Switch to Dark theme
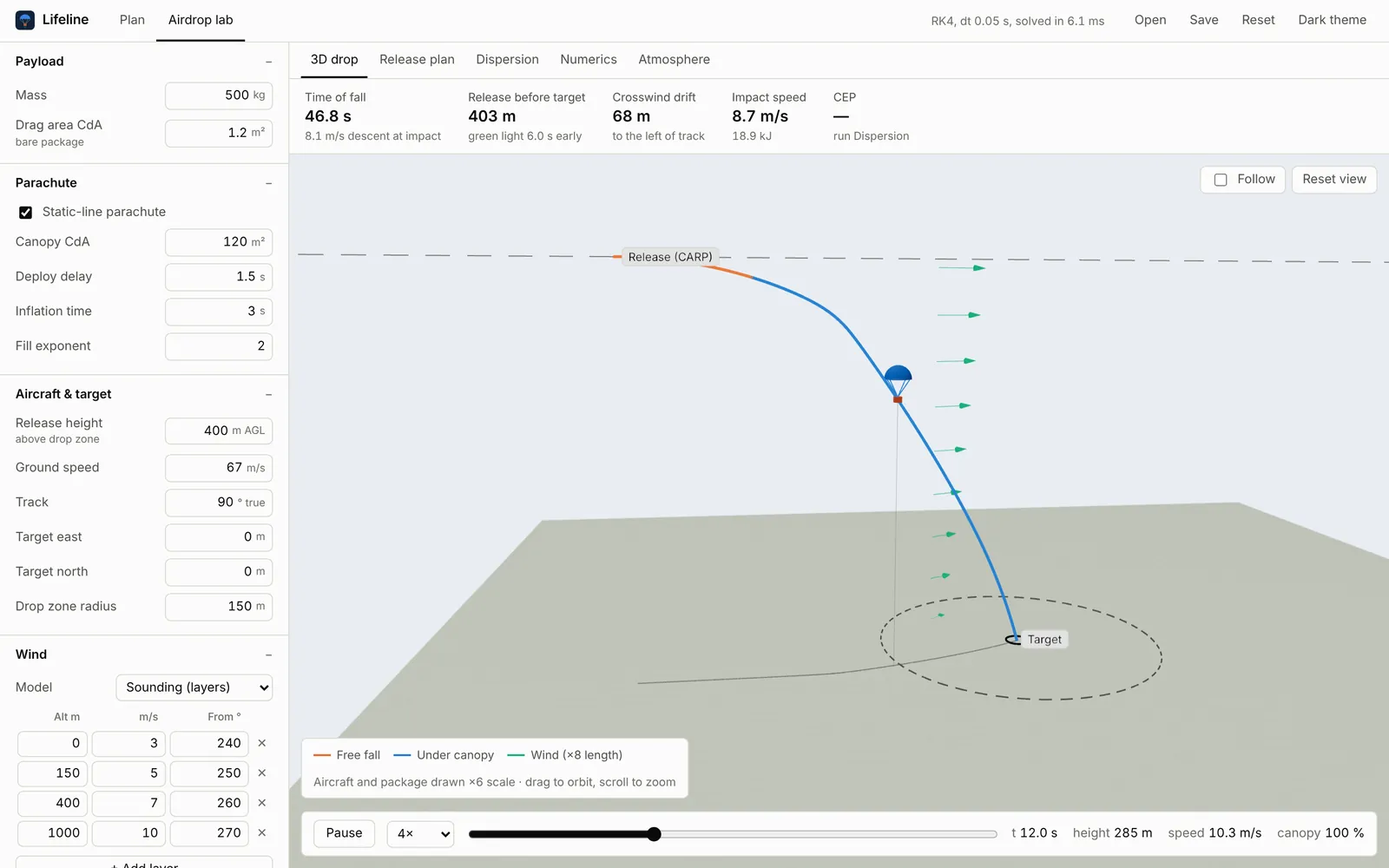The width and height of the screenshot is (1389, 868). pos(1332,20)
